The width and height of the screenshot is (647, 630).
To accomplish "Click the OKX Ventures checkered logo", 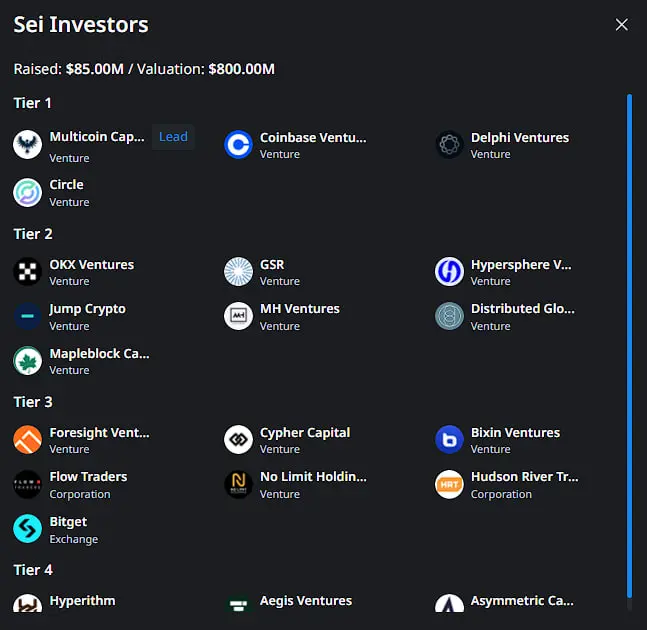I will (x=27, y=271).
